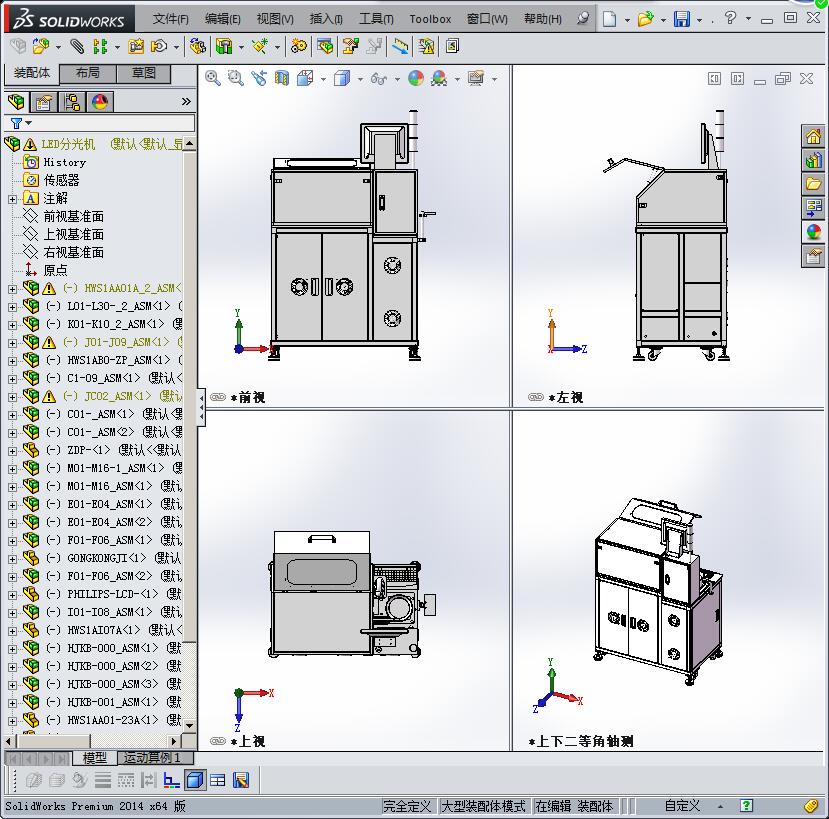Open File Explorer folder icon in task pane

[x=813, y=184]
